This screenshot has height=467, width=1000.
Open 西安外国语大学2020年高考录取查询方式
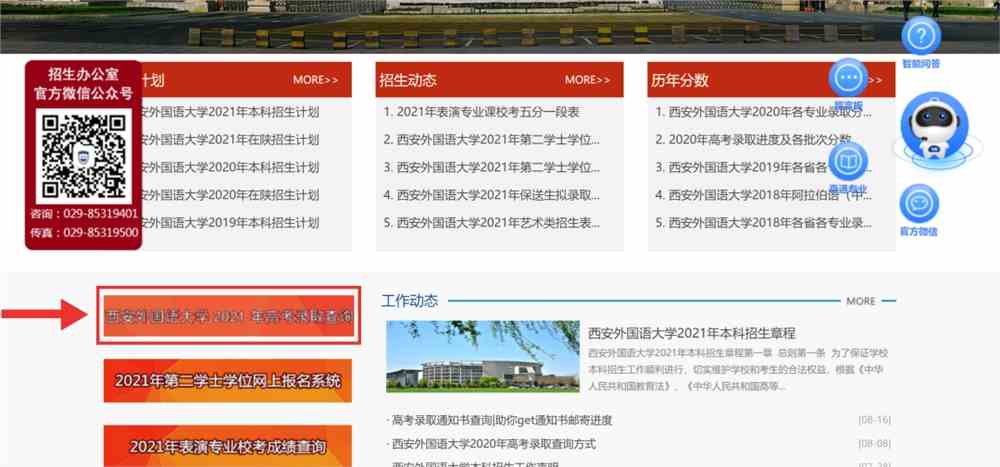coord(494,444)
